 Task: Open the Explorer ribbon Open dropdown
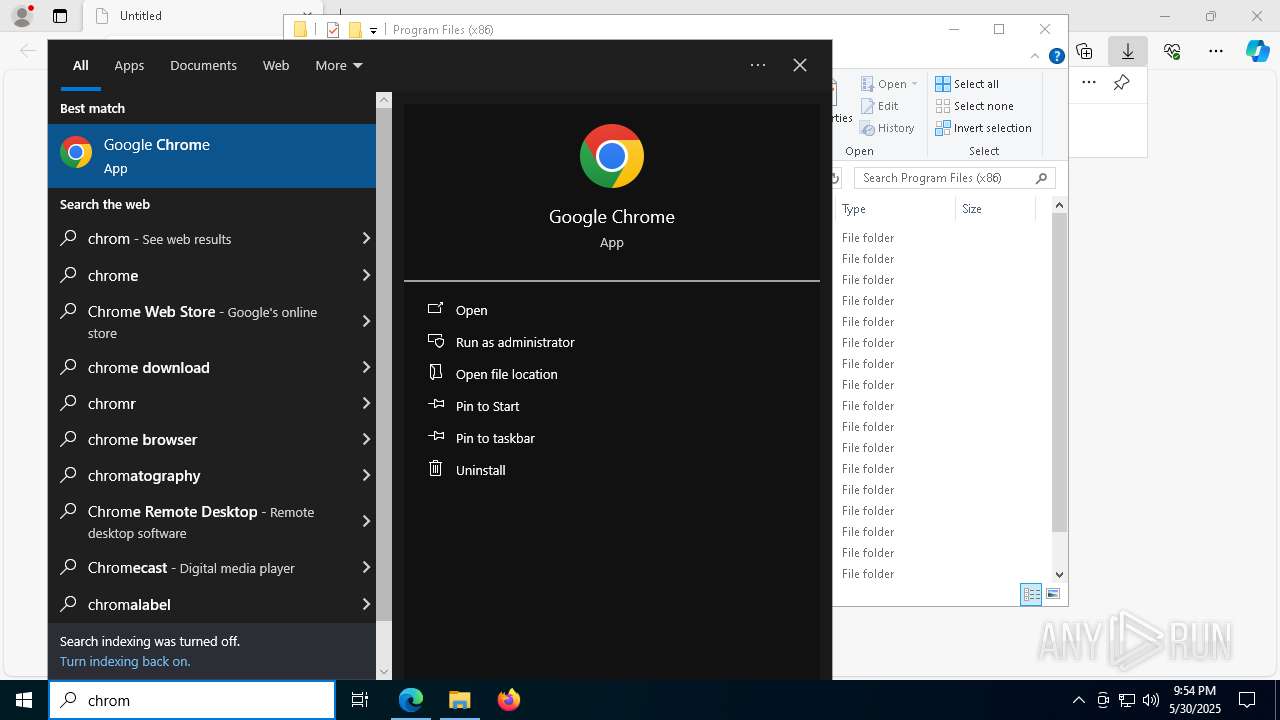889,84
